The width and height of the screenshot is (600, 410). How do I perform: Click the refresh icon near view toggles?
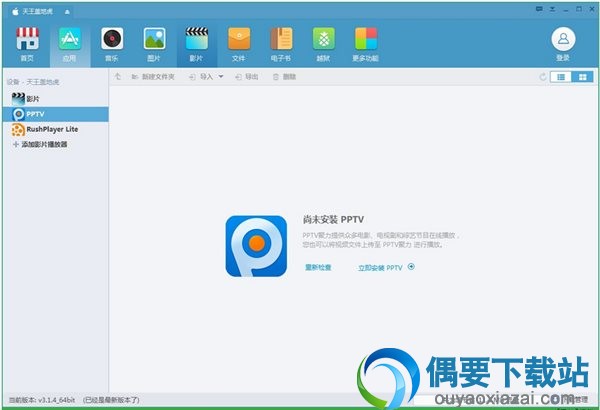(543, 77)
